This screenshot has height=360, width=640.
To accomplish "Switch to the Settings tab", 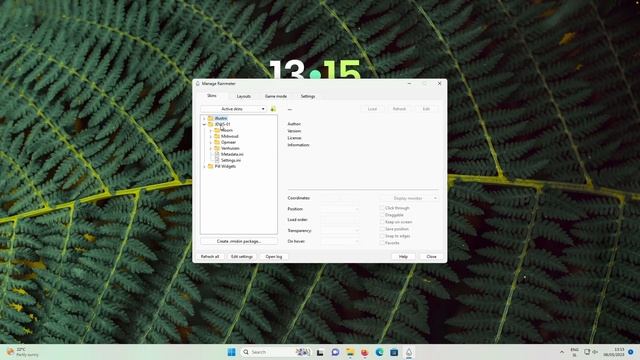I will pos(308,96).
